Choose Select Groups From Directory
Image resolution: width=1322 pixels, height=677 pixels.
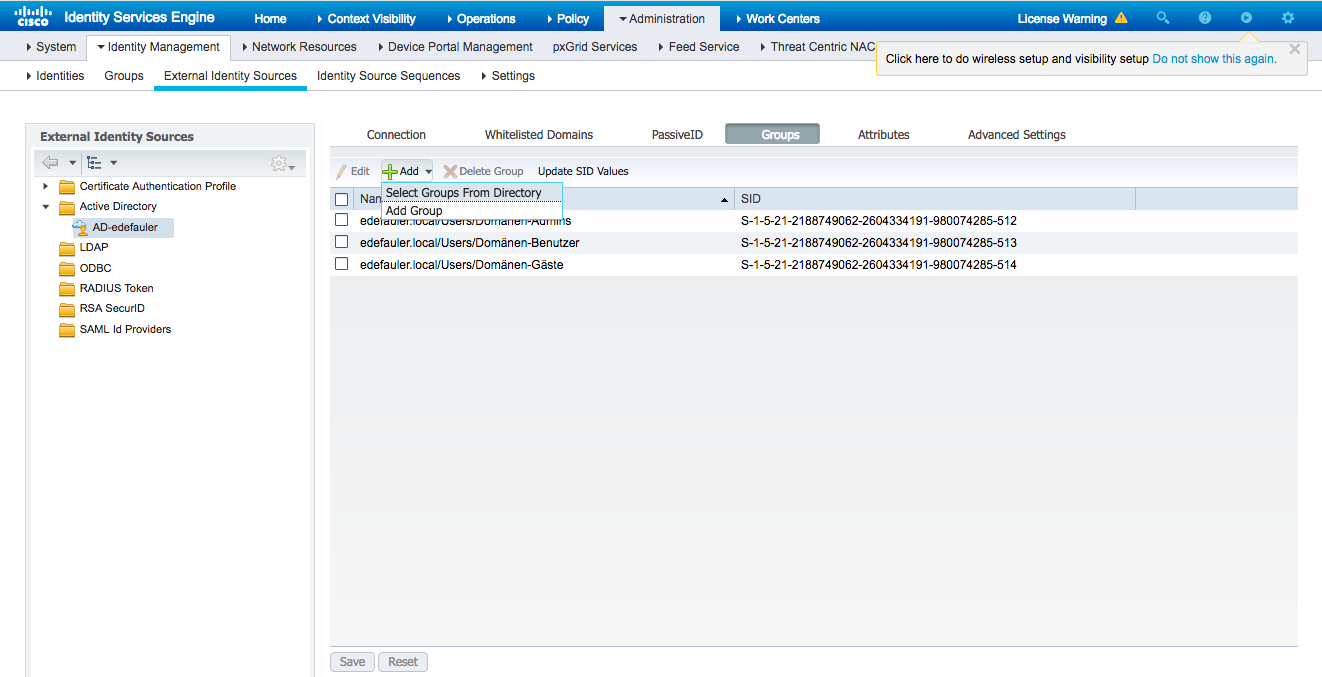(x=472, y=192)
